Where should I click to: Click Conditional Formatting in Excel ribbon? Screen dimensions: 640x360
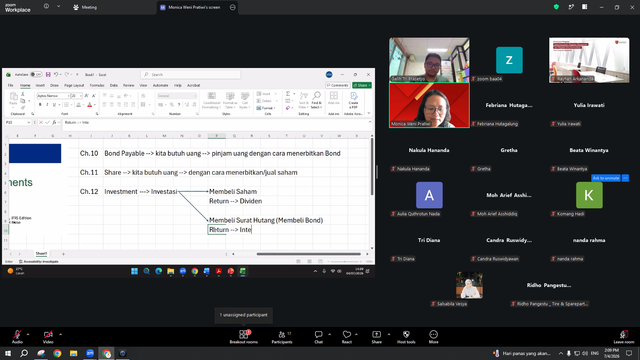click(211, 100)
